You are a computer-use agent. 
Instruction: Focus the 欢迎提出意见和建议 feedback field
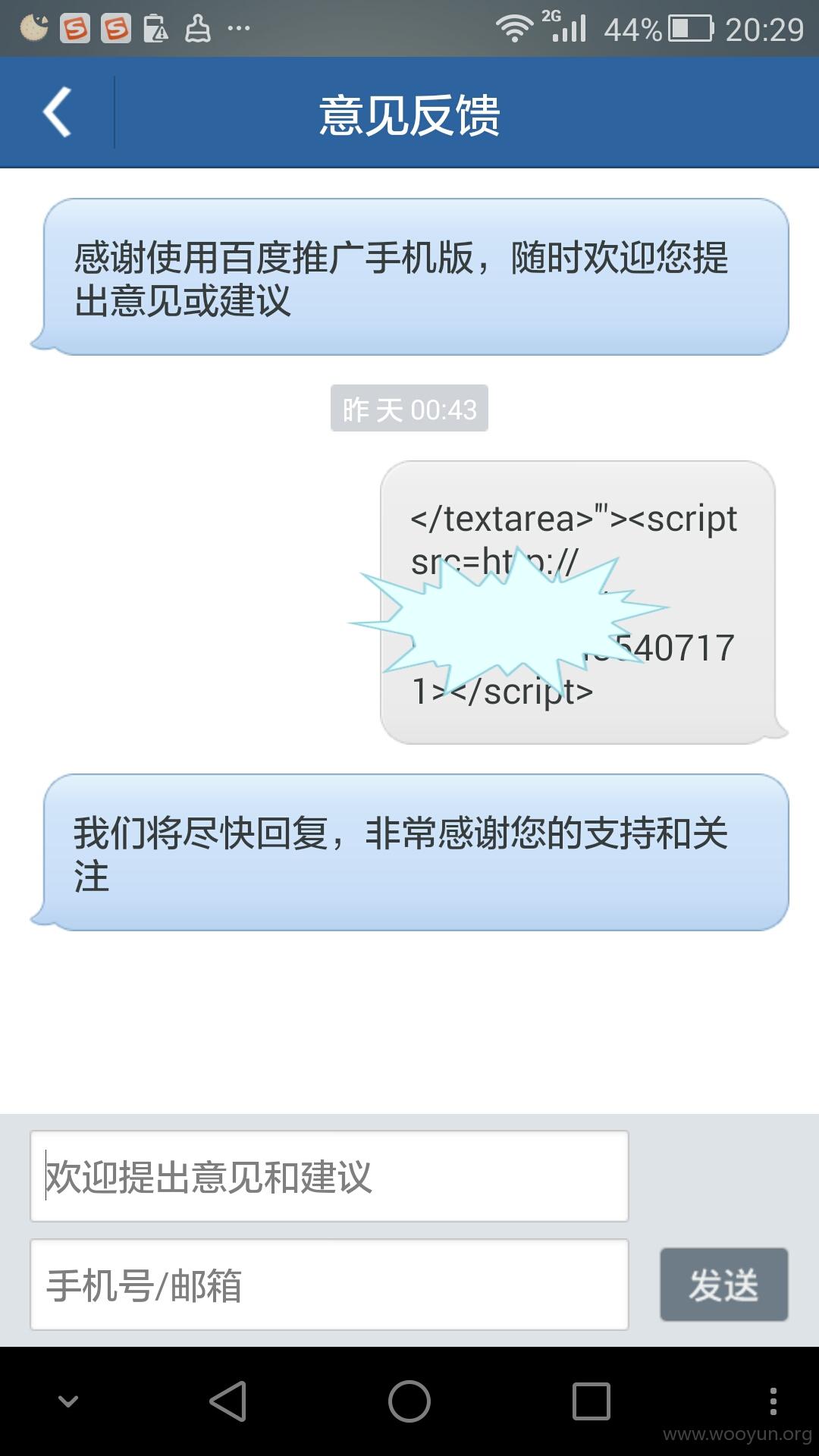(x=329, y=1176)
